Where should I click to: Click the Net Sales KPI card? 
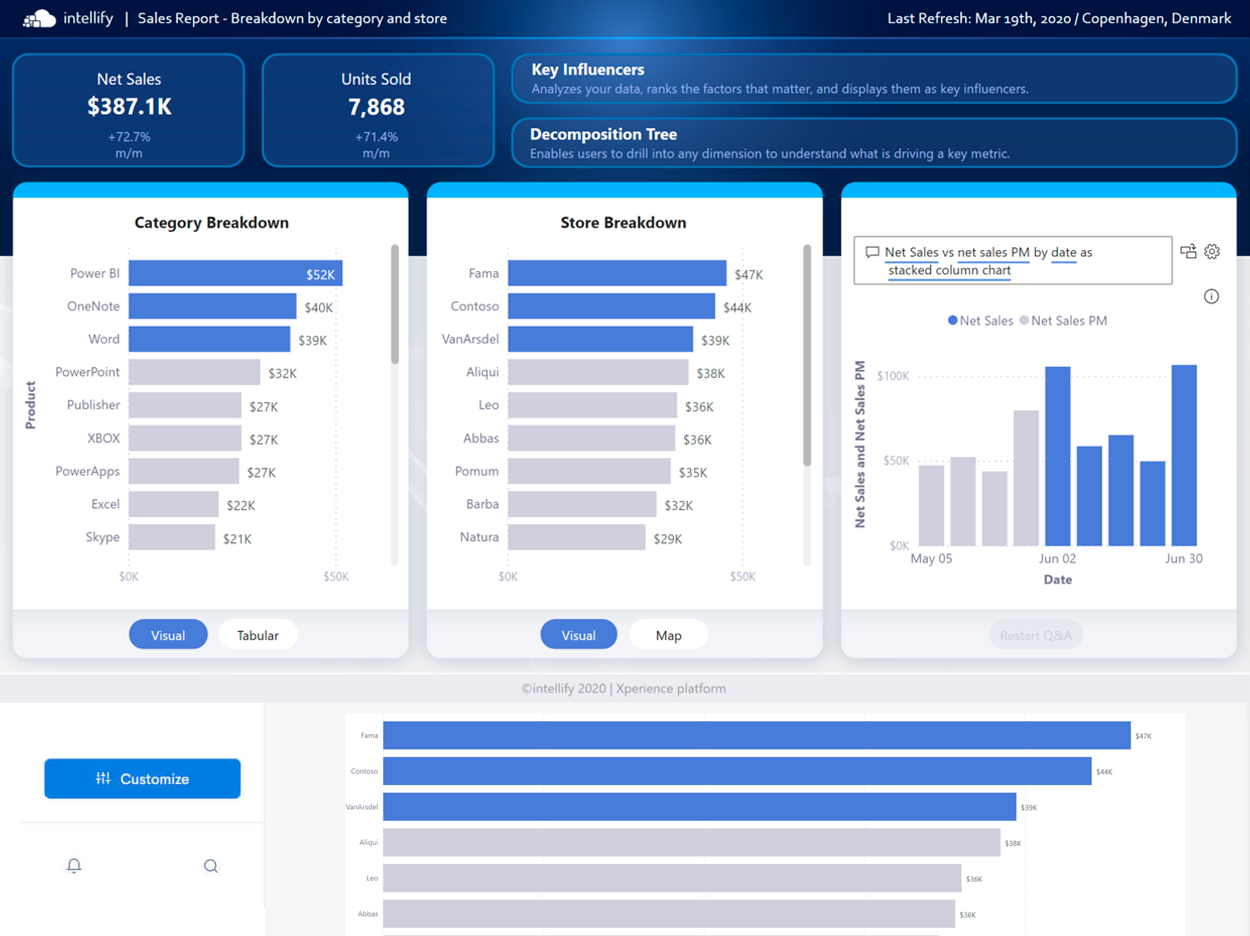pos(128,110)
